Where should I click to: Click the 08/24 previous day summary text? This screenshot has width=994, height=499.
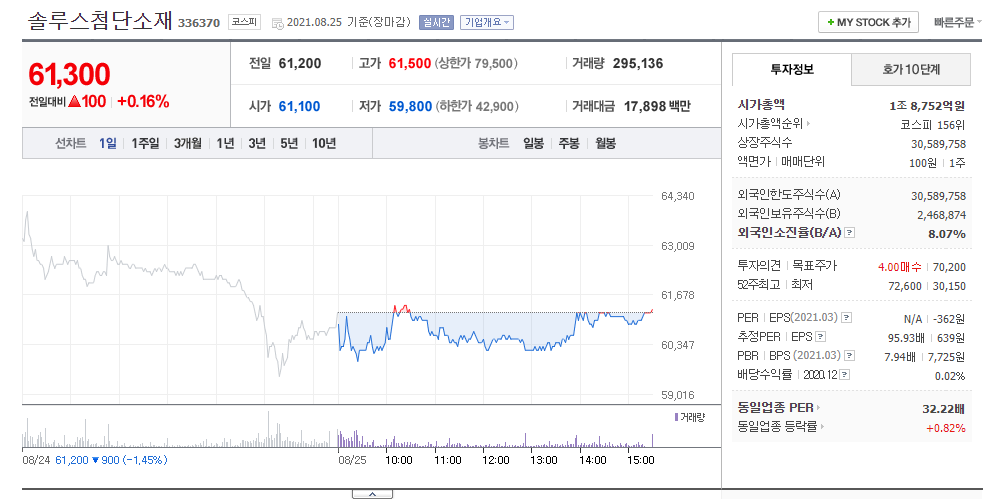[94, 460]
